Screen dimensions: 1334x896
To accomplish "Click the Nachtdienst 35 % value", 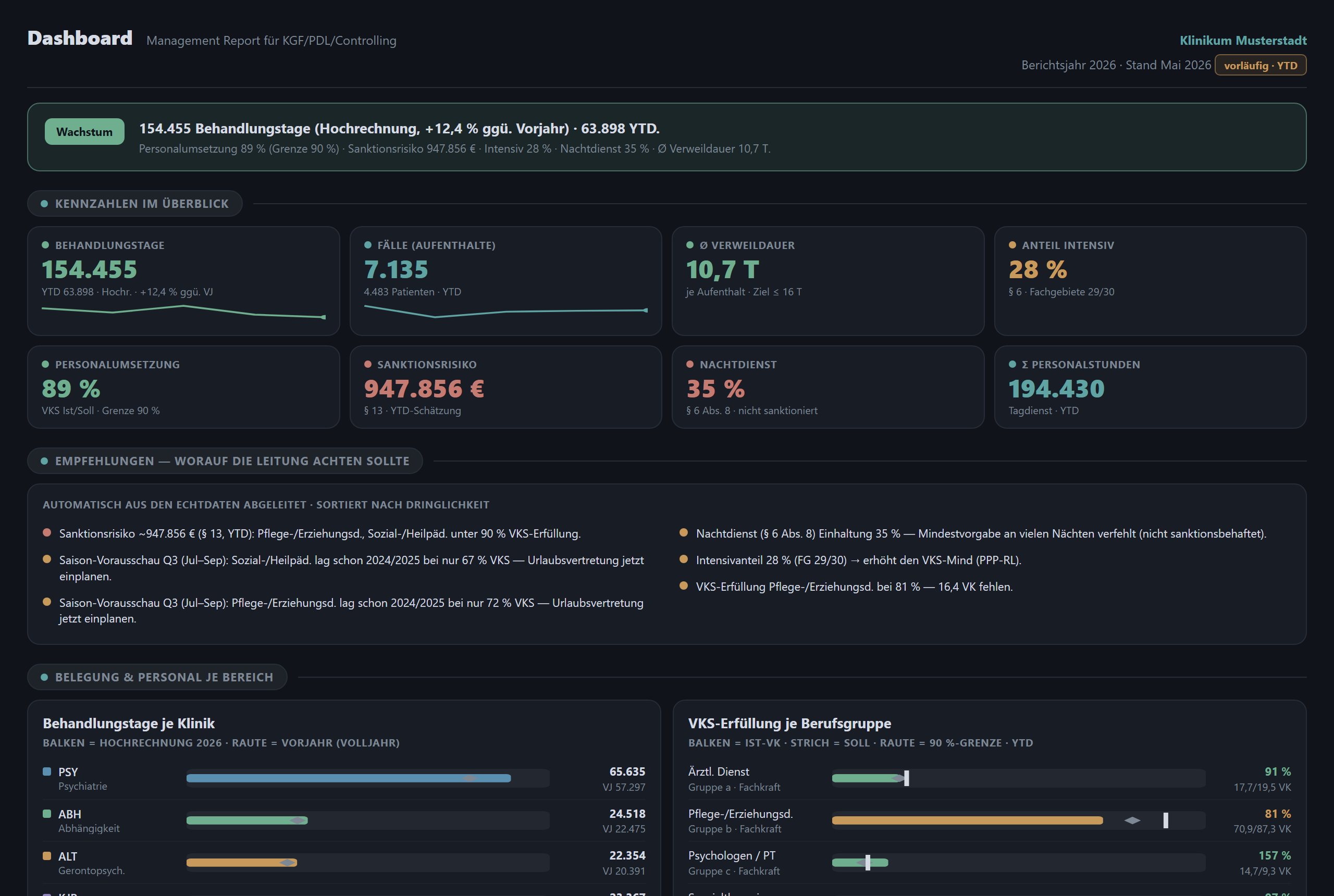I will pyautogui.click(x=715, y=389).
